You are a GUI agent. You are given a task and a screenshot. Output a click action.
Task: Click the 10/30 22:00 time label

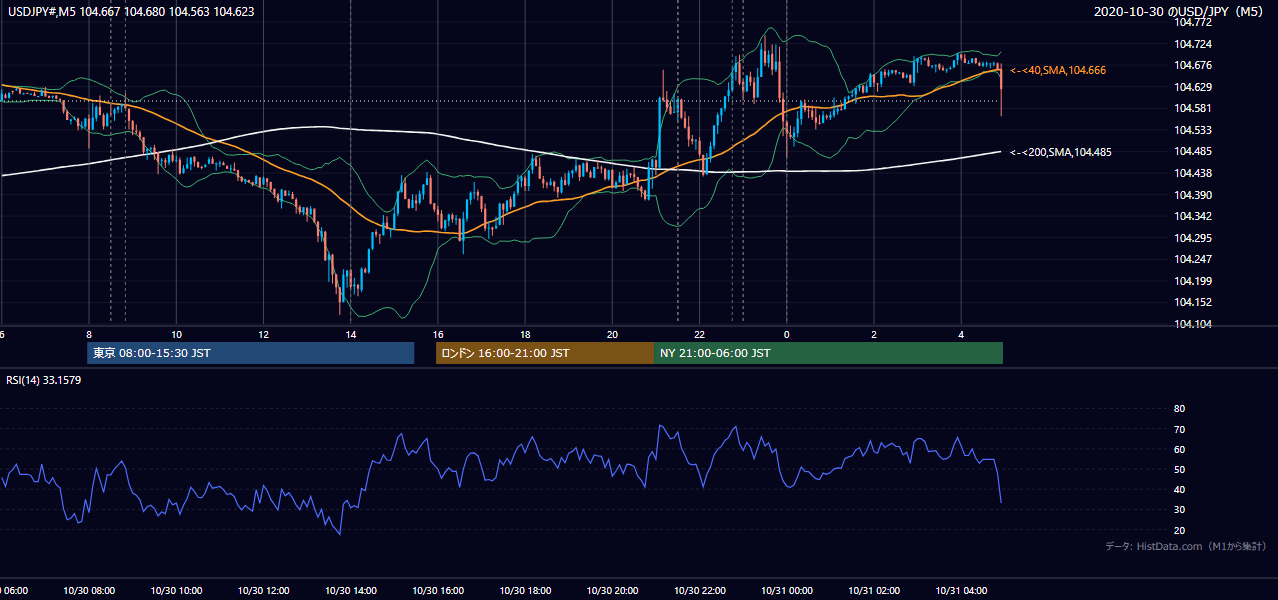tap(700, 591)
